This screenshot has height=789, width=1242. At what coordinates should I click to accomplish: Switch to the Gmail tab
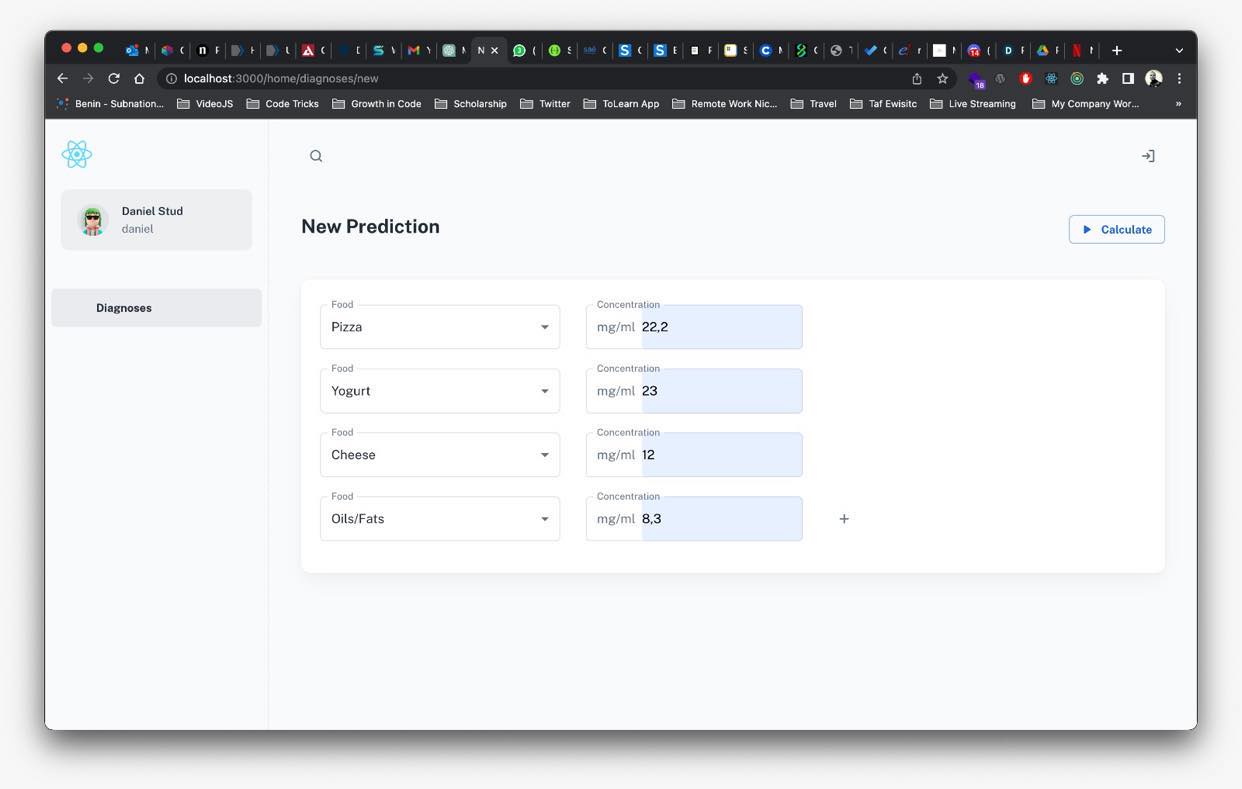(x=417, y=50)
